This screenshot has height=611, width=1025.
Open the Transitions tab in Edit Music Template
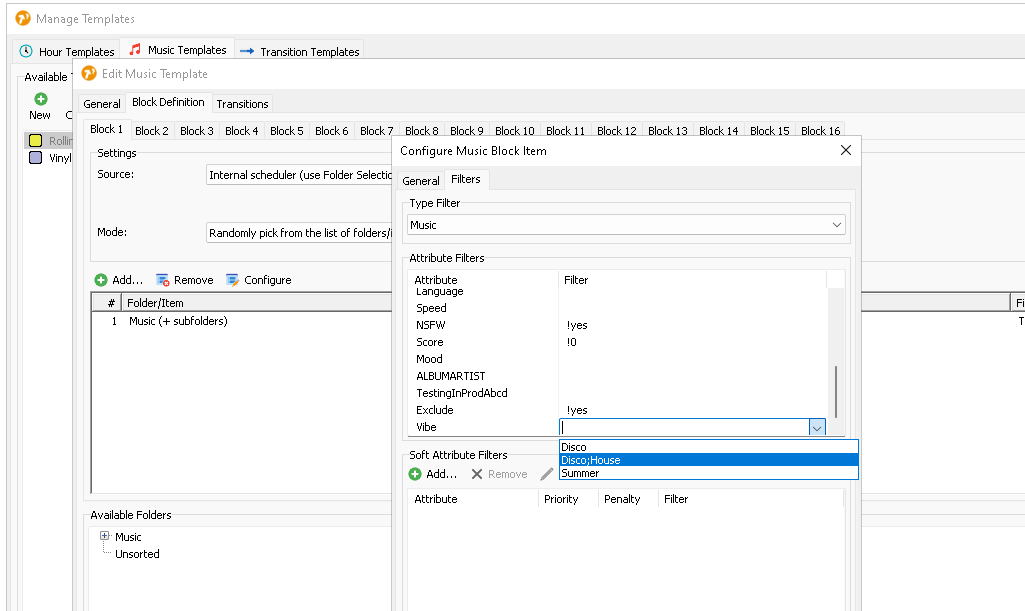coord(243,104)
